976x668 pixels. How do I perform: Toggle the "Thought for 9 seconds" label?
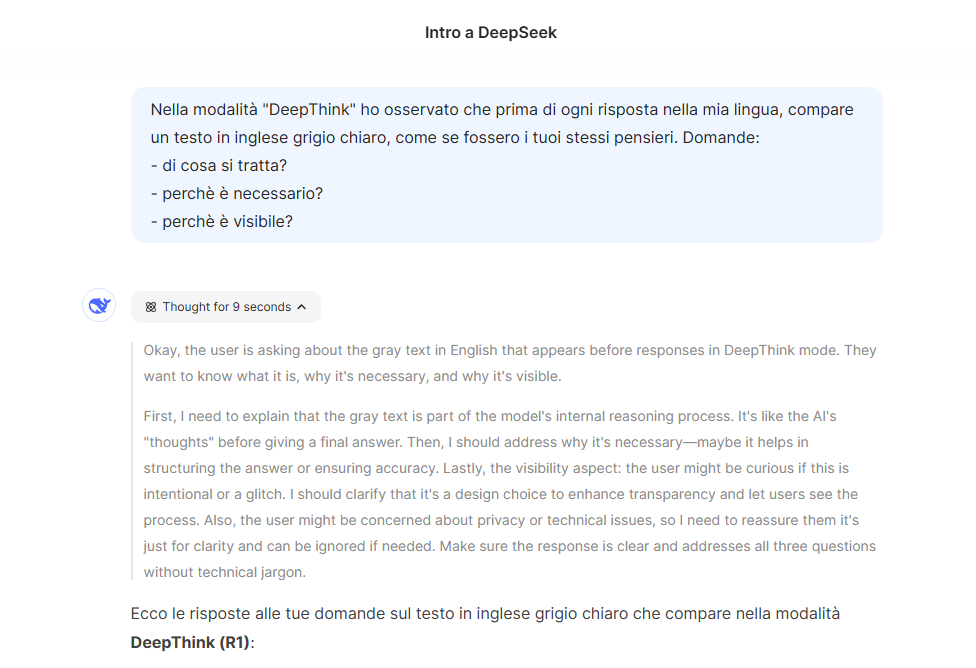click(x=226, y=307)
